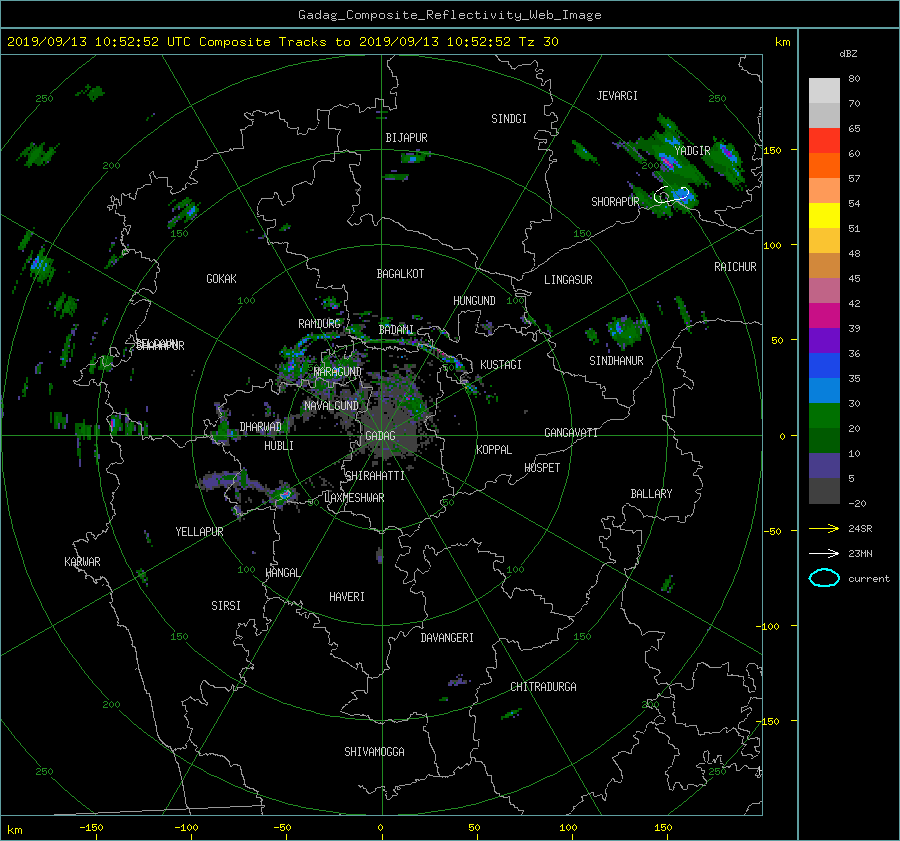
Task: Click the LAXMESHWAR city label
Action: point(354,498)
